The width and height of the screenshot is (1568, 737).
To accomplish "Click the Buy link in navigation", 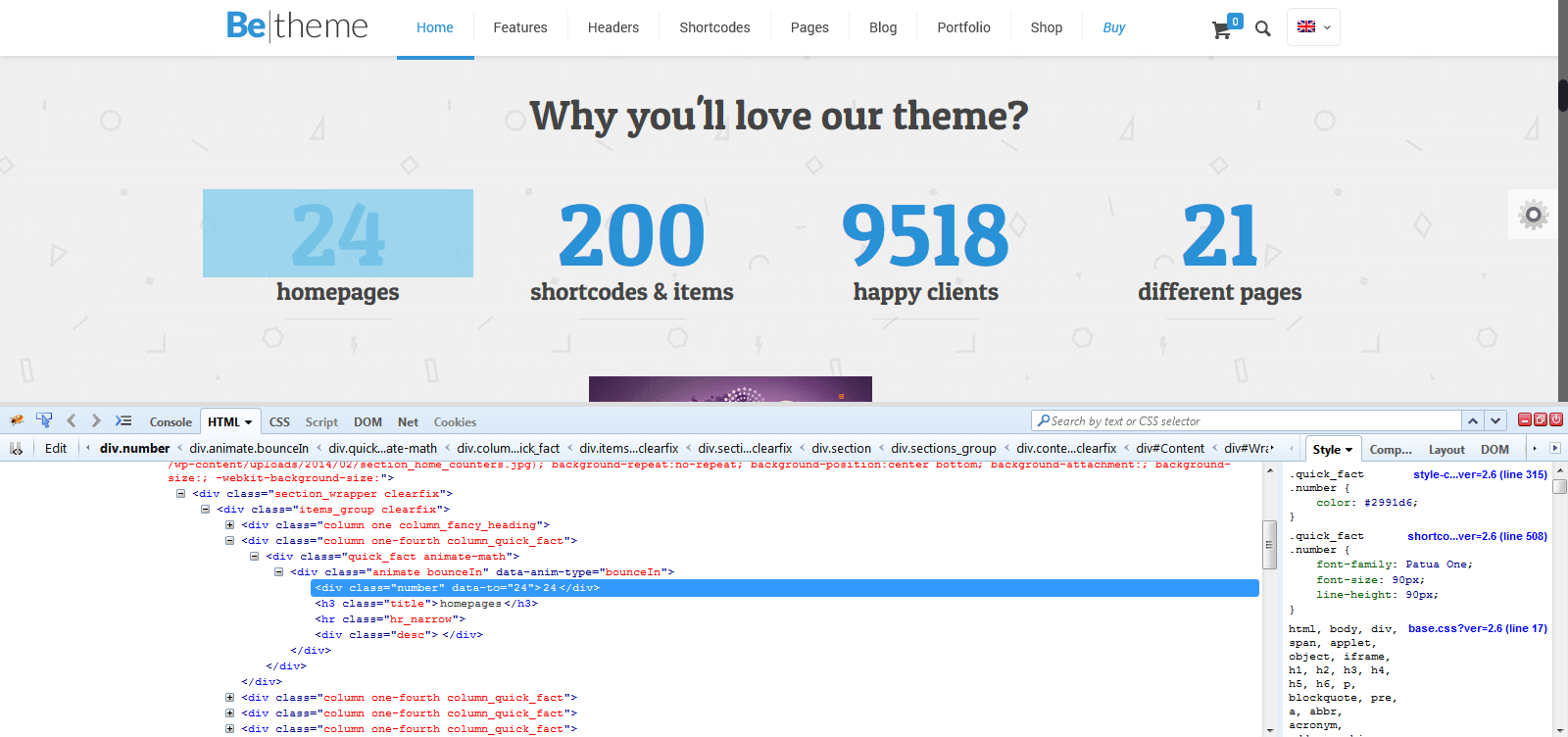I will click(x=1113, y=27).
